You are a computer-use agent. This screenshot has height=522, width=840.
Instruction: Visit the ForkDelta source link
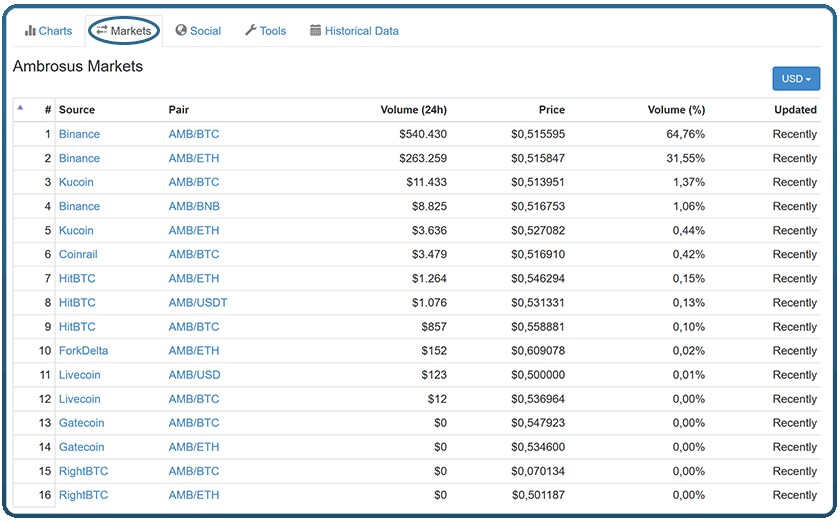84,351
